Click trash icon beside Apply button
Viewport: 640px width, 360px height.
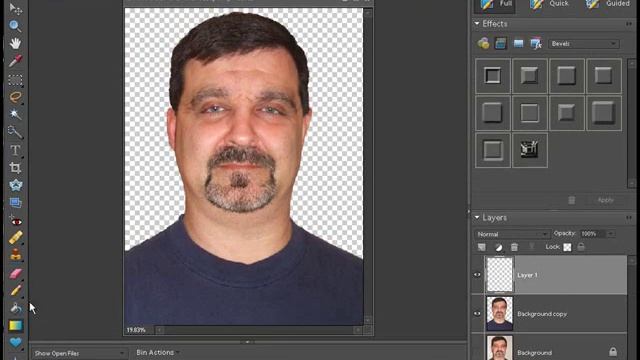pos(571,200)
